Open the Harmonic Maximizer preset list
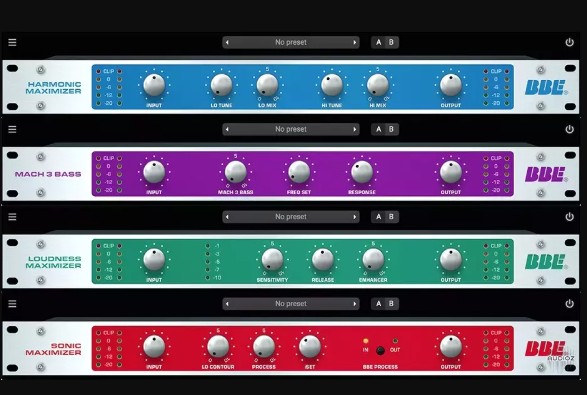 tap(291, 42)
